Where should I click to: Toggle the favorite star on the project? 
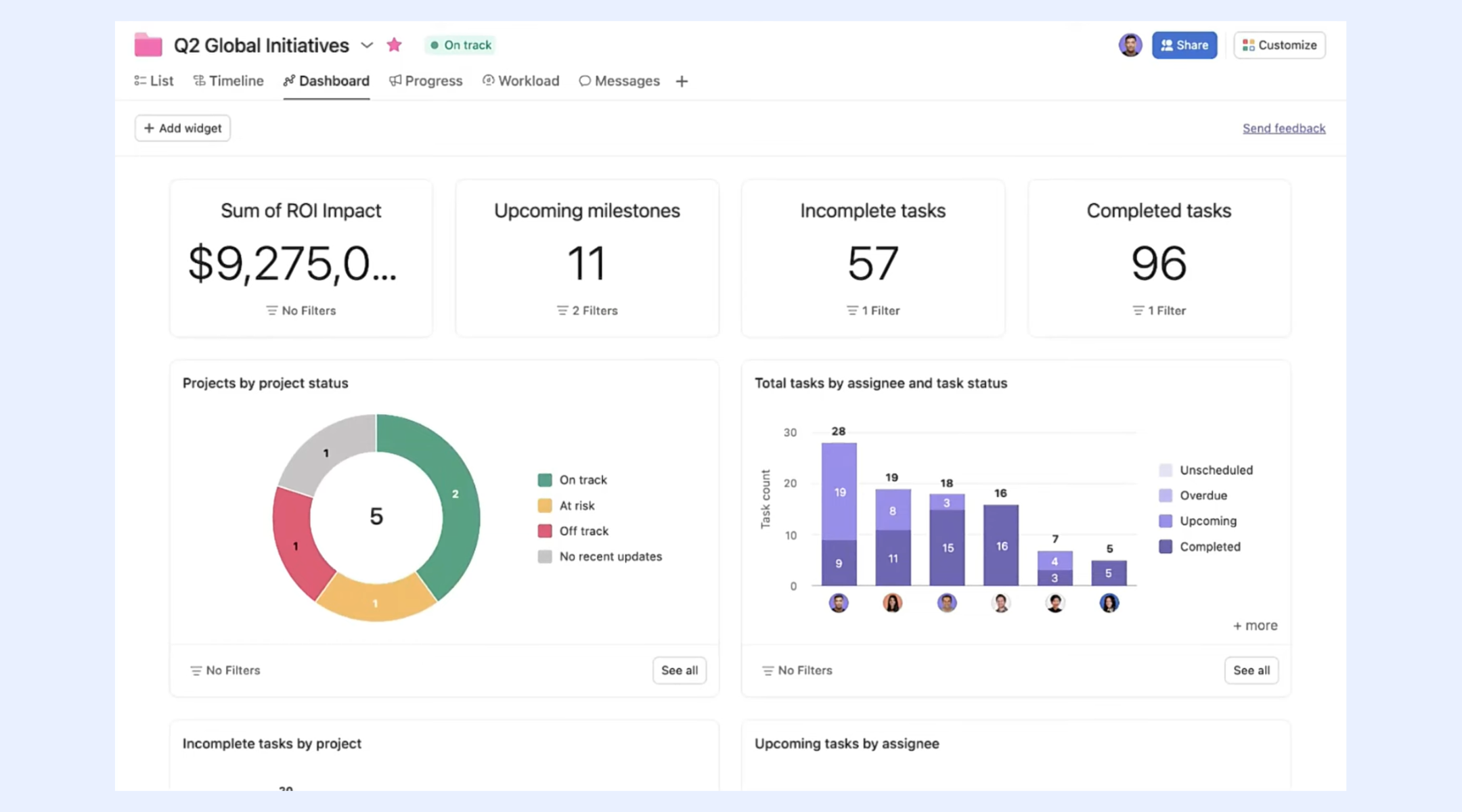pos(394,45)
